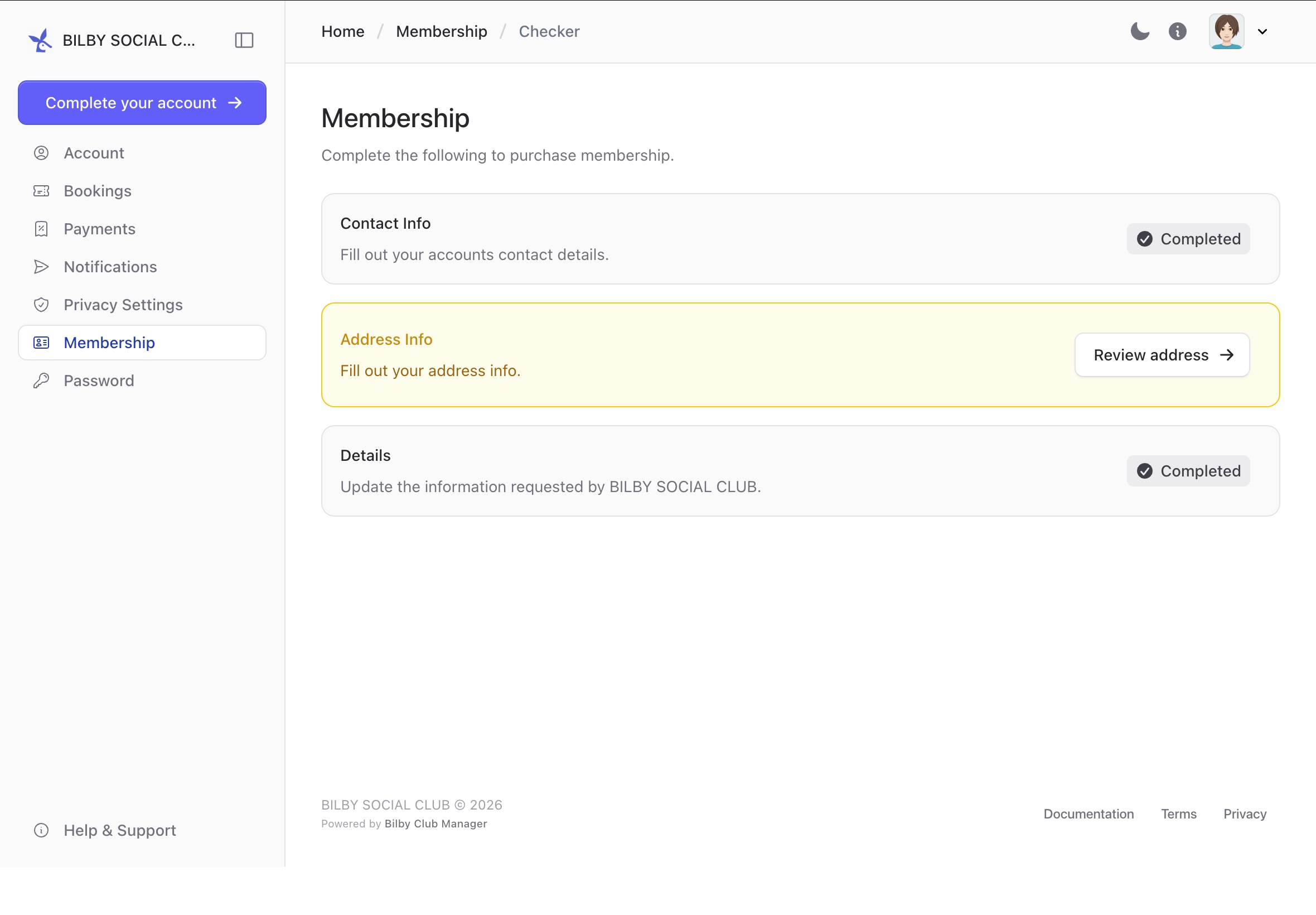This screenshot has width=1316, height=915.
Task: Click the checkmark icon in Details badge
Action: click(x=1145, y=471)
